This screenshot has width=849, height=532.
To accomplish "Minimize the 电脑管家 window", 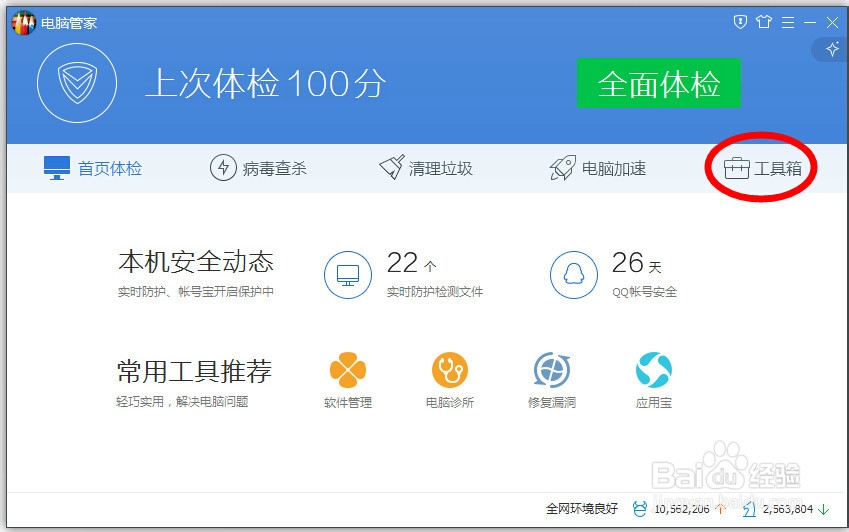I will pyautogui.click(x=810, y=22).
